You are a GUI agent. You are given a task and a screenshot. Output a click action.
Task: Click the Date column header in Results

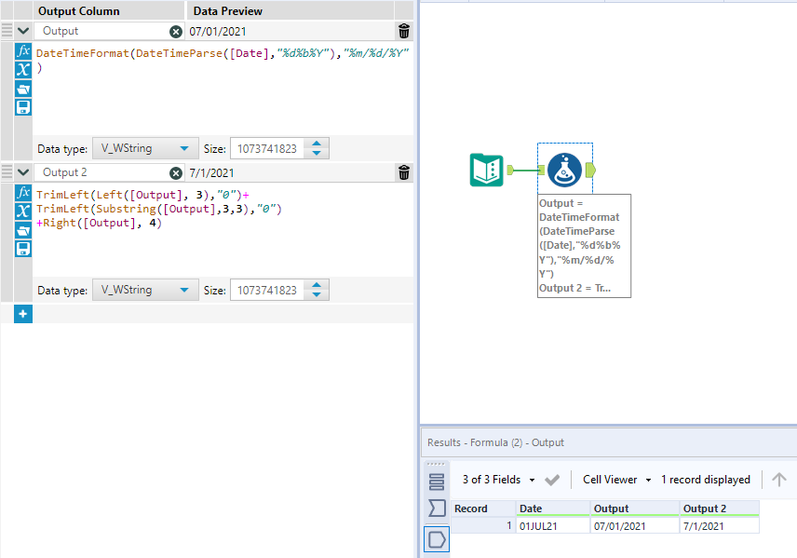pyautogui.click(x=553, y=508)
